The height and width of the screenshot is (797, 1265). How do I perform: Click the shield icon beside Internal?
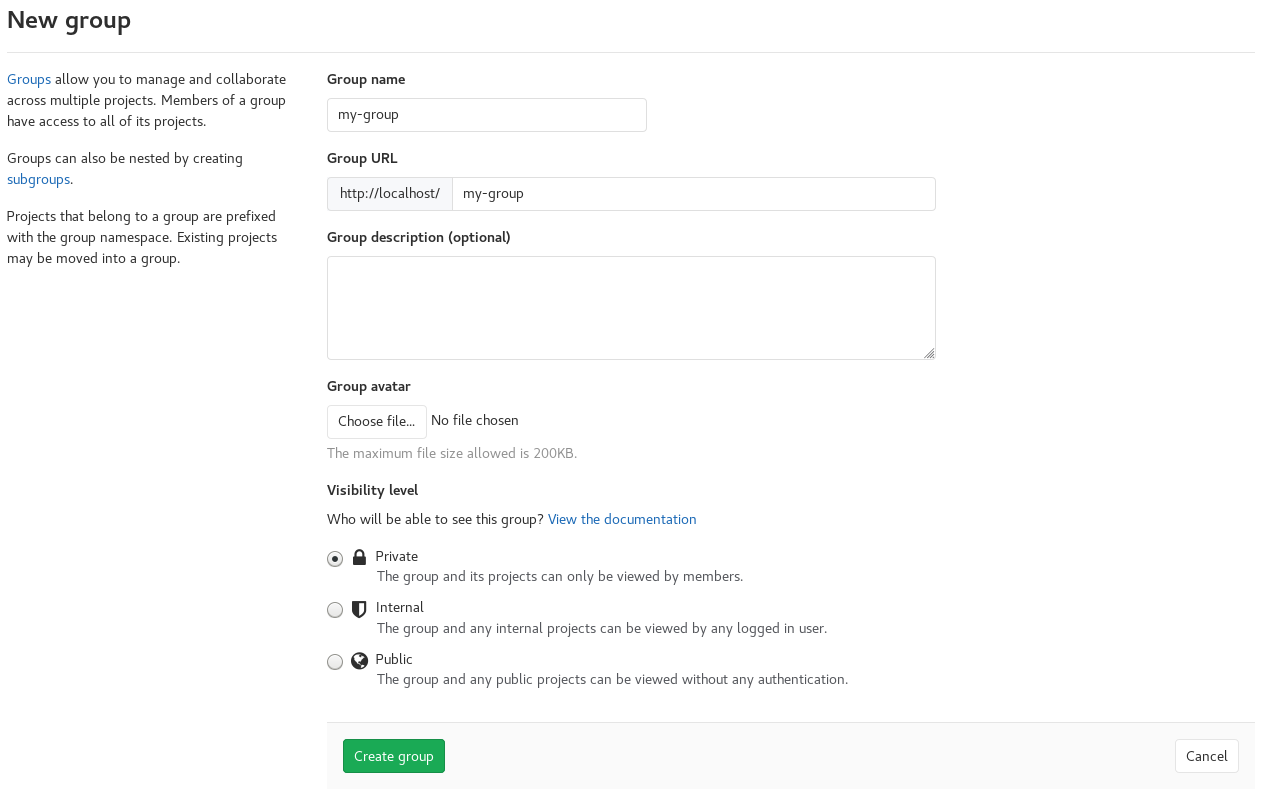[360, 609]
